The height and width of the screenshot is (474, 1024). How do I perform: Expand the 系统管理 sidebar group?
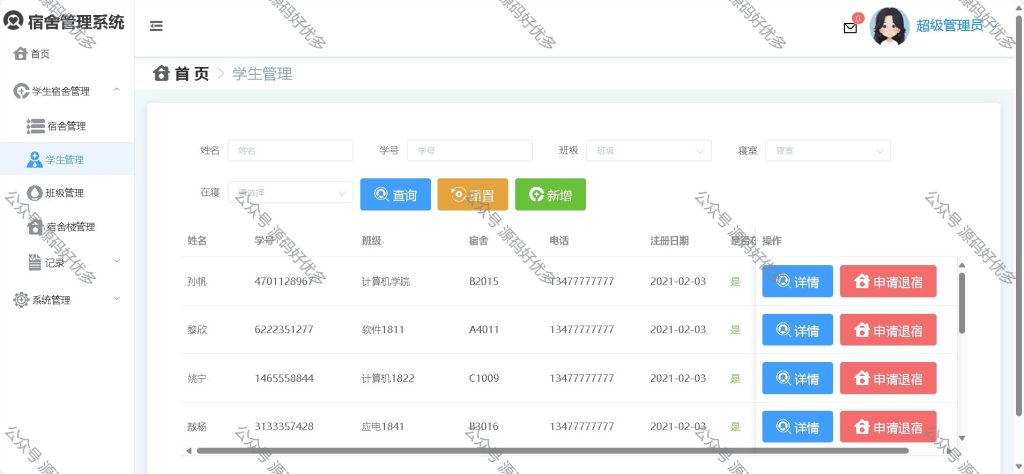click(67, 300)
